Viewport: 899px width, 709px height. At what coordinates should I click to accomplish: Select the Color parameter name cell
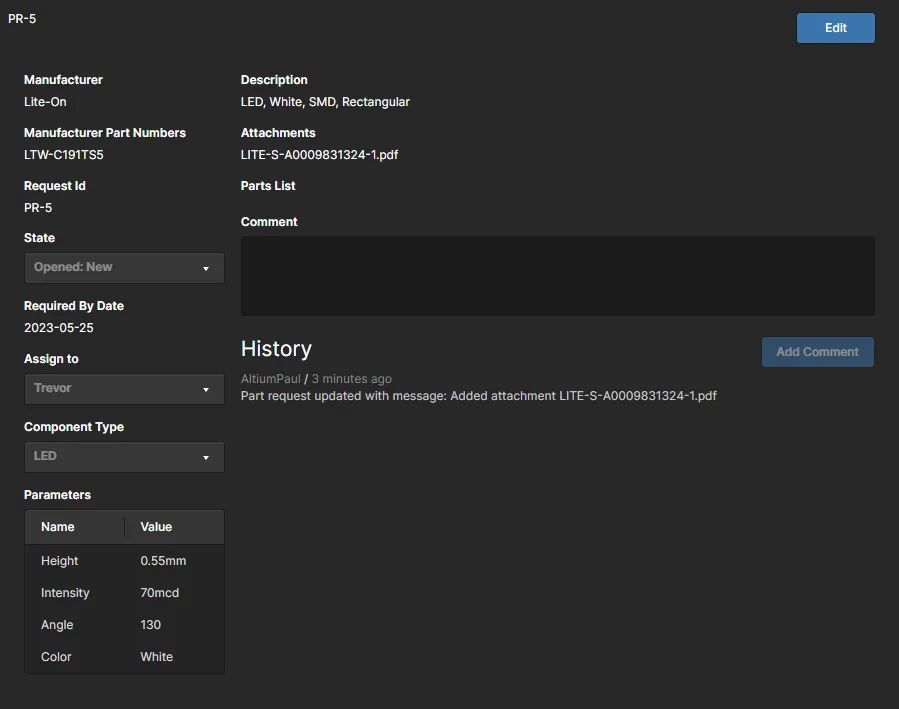(x=56, y=657)
